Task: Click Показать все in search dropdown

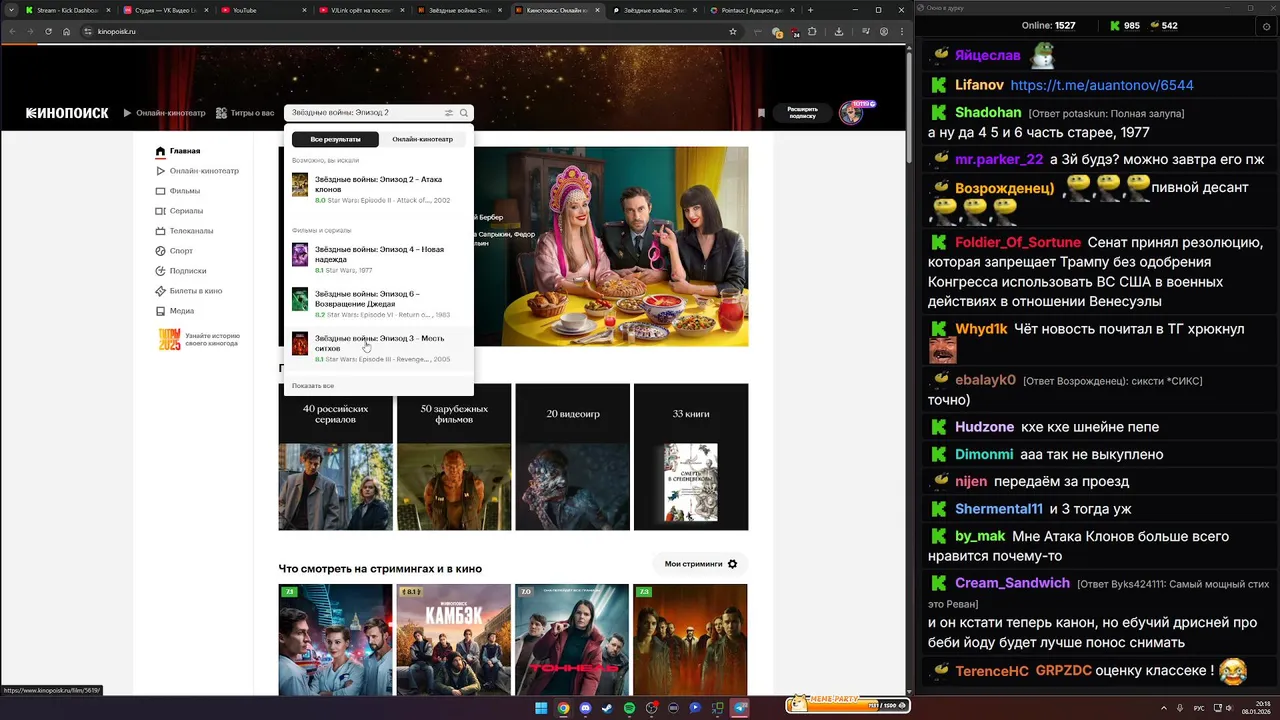Action: (313, 386)
